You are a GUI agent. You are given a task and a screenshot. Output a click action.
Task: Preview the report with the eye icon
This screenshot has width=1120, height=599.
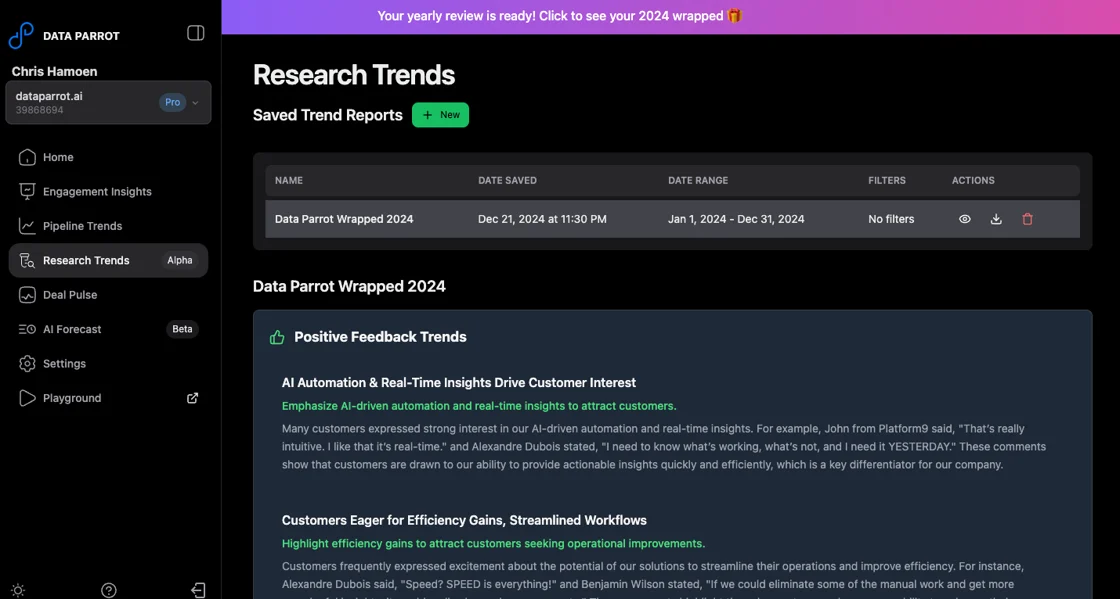coord(964,218)
